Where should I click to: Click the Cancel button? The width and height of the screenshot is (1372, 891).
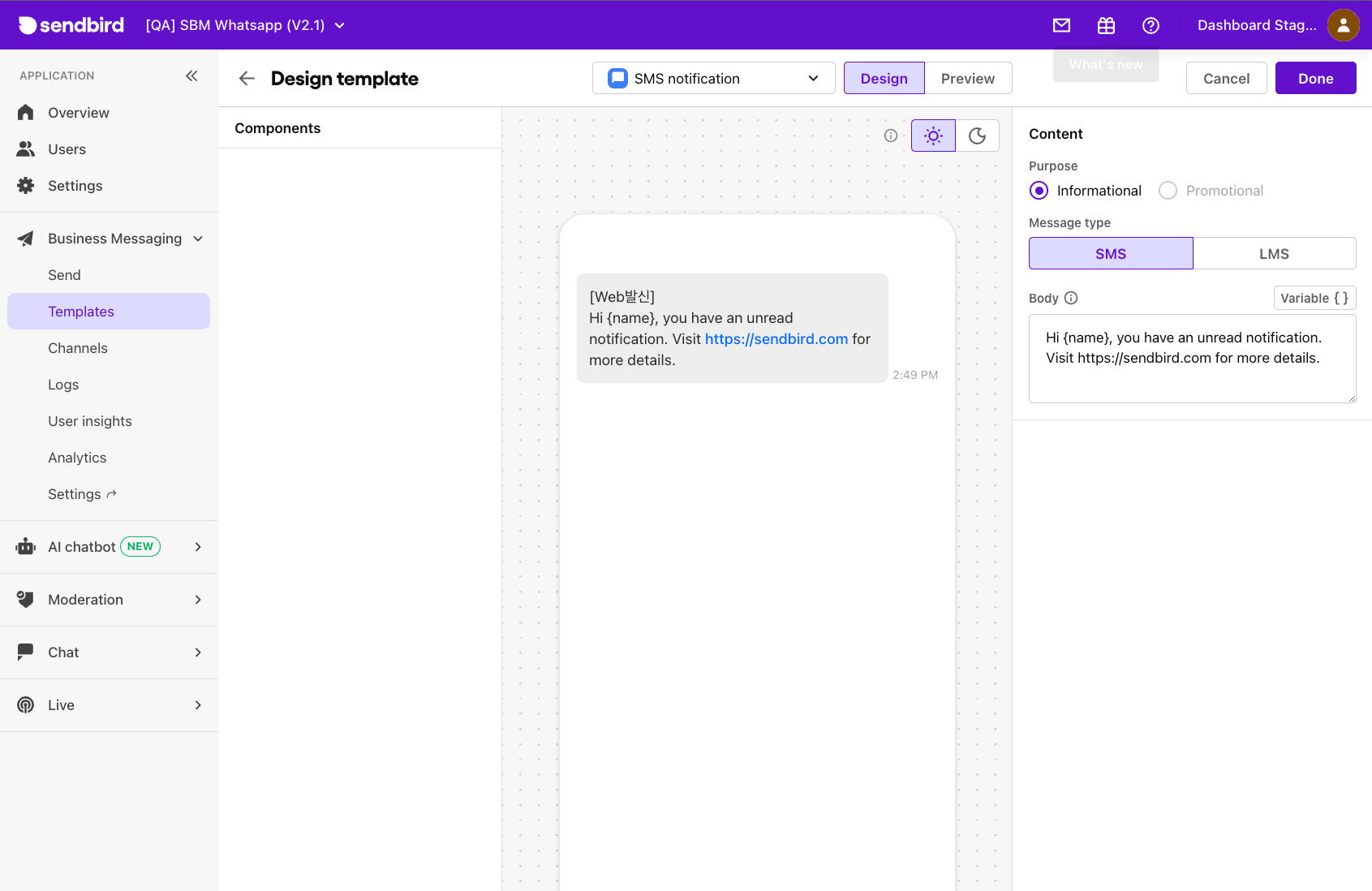pos(1227,78)
